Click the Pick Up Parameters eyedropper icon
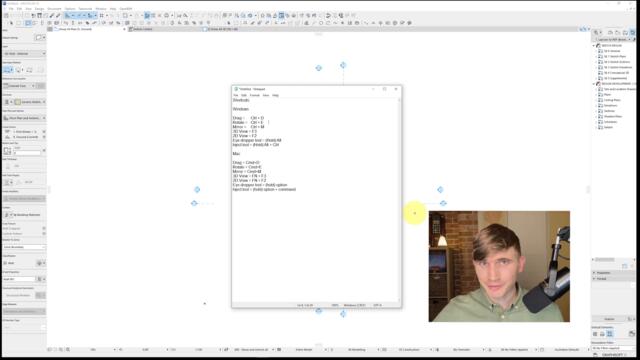 pos(52,16)
